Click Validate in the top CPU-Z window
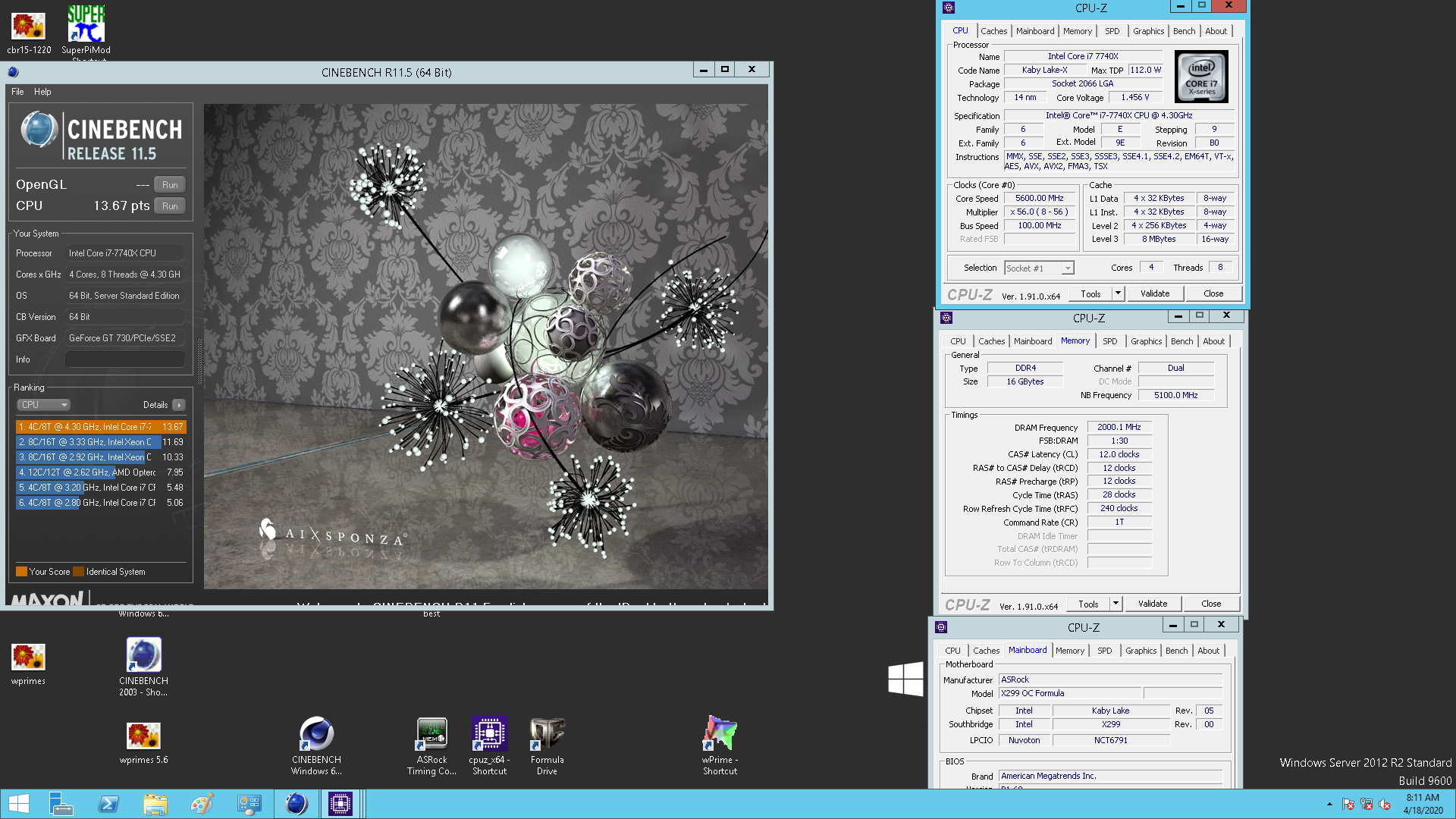 1155,293
